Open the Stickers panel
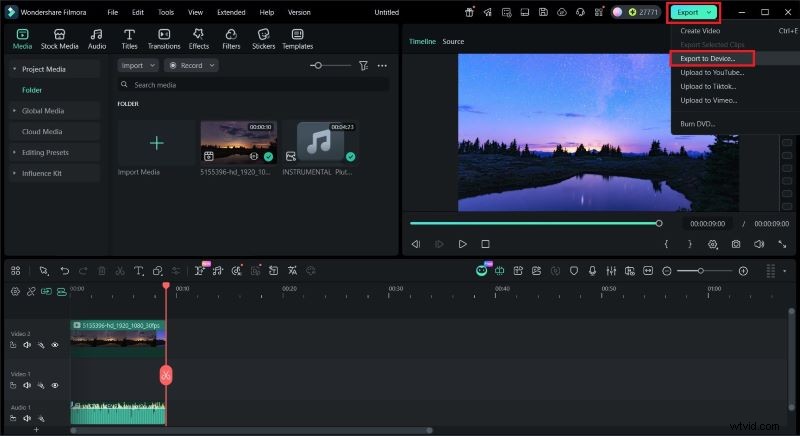 [263, 39]
